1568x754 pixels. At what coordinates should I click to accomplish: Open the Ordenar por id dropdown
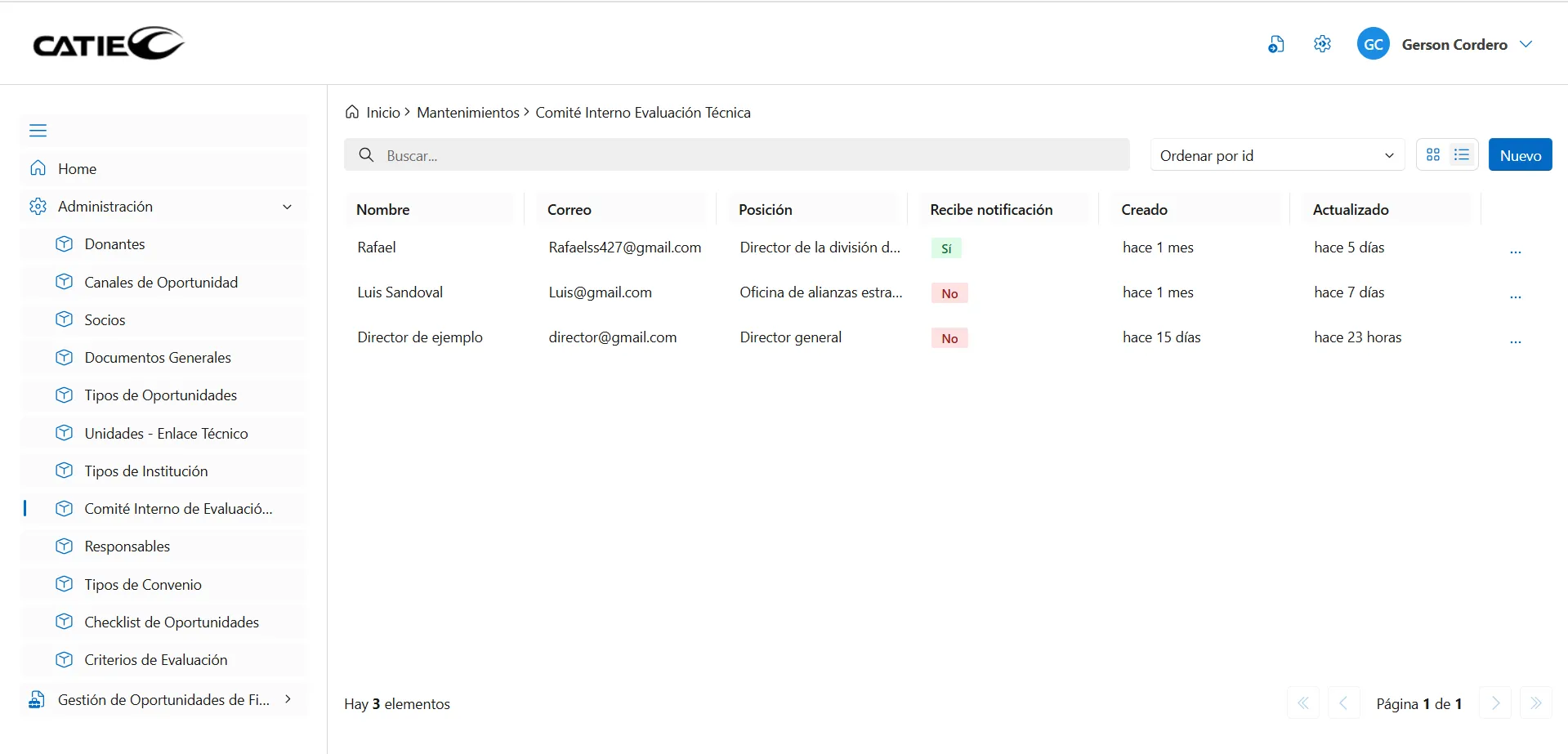pyautogui.click(x=1276, y=155)
